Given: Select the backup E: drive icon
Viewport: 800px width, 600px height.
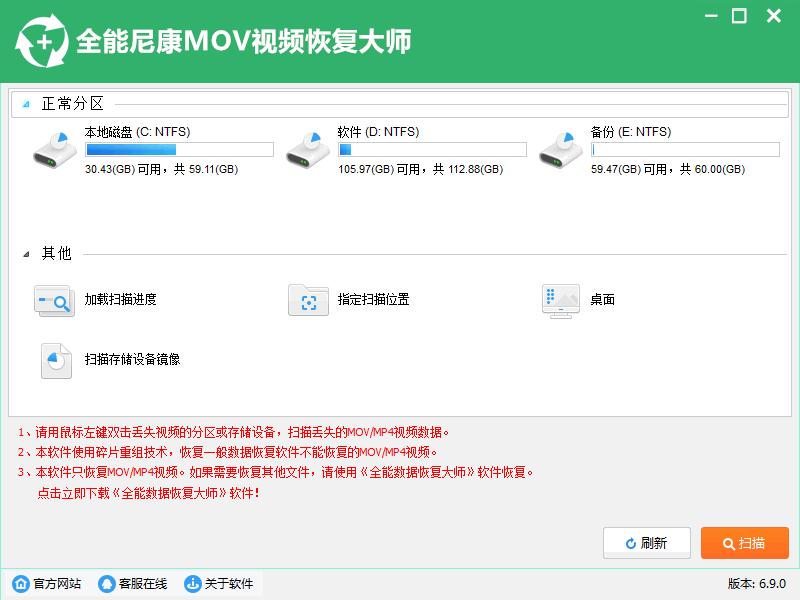Looking at the screenshot, I should tap(561, 150).
